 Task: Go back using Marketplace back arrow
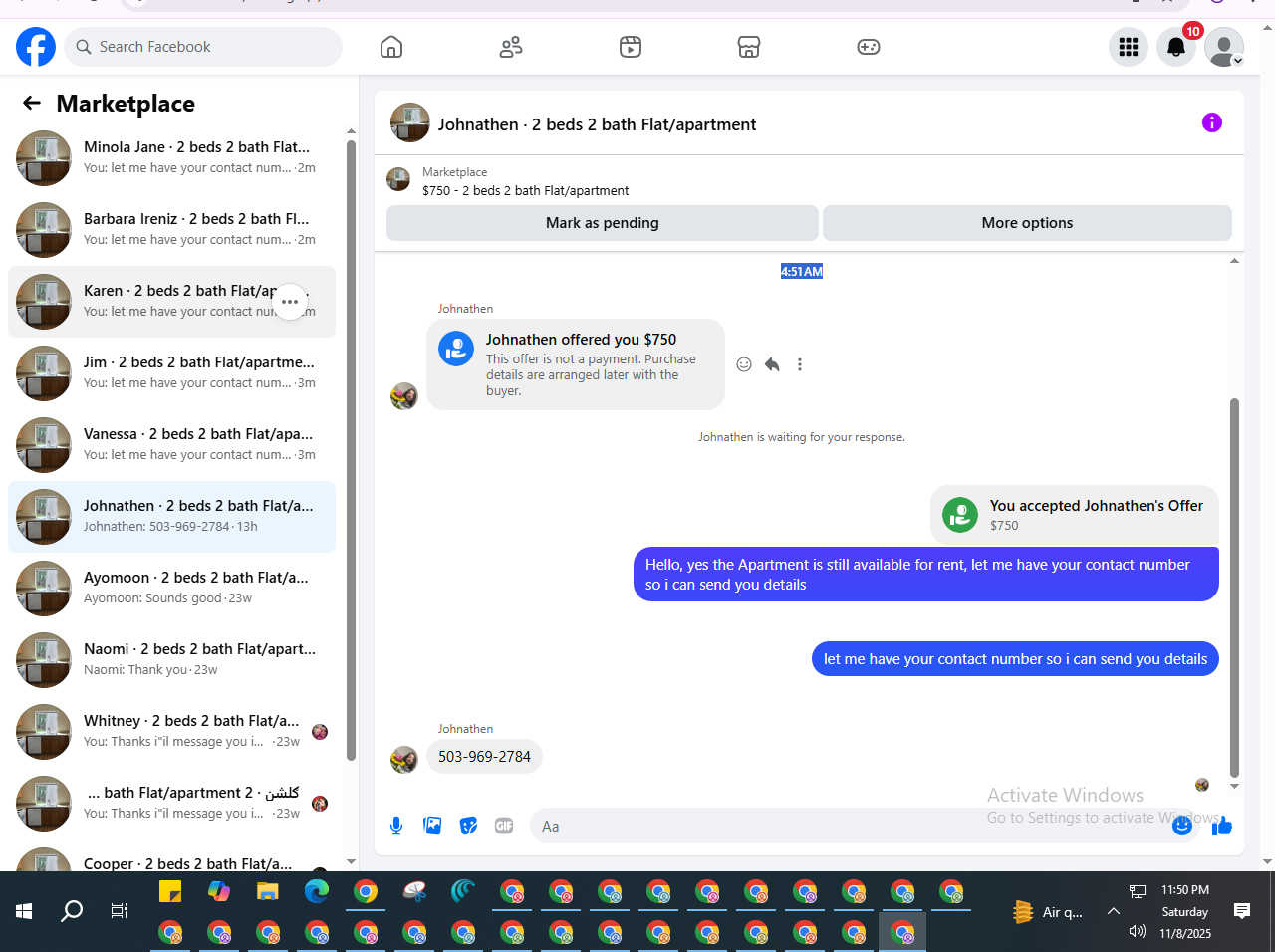[x=32, y=103]
